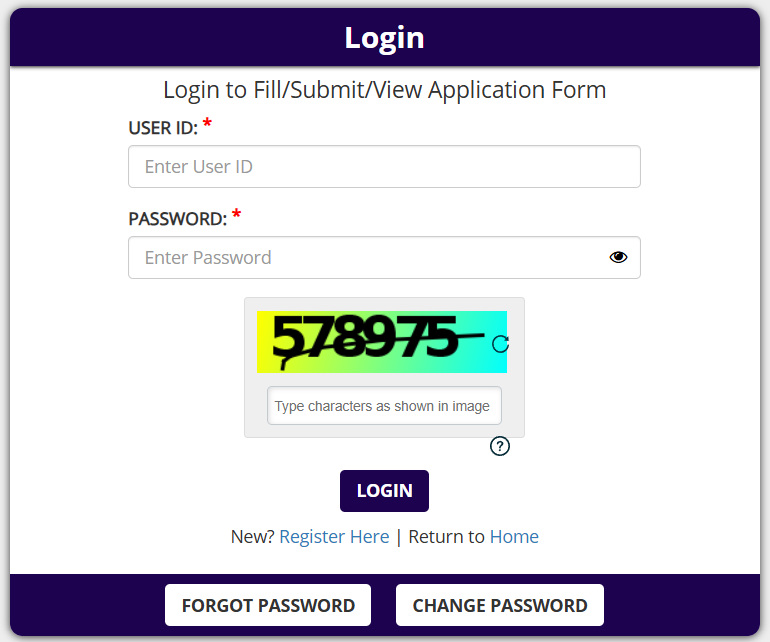770x642 pixels.
Task: Click the Login header title
Action: click(385, 38)
